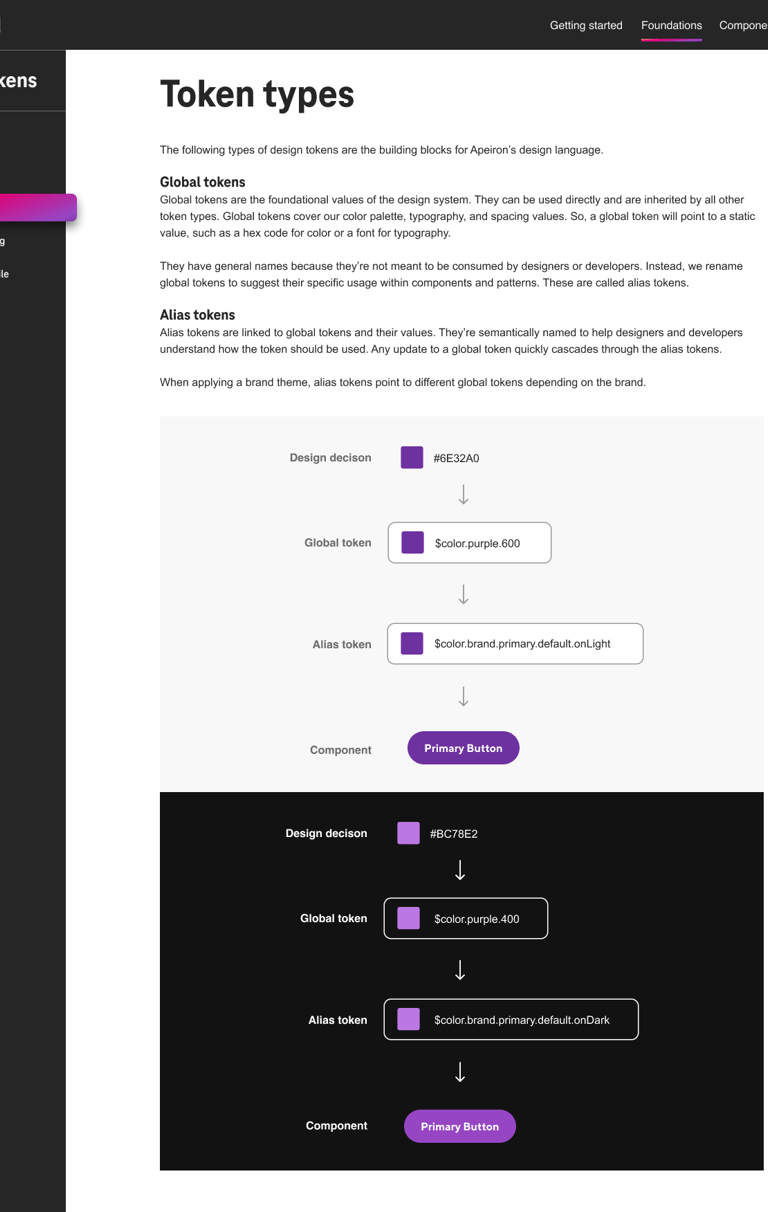768x1212 pixels.
Task: Select the swatch inside the $color.purple.600 token
Action: coord(413,543)
